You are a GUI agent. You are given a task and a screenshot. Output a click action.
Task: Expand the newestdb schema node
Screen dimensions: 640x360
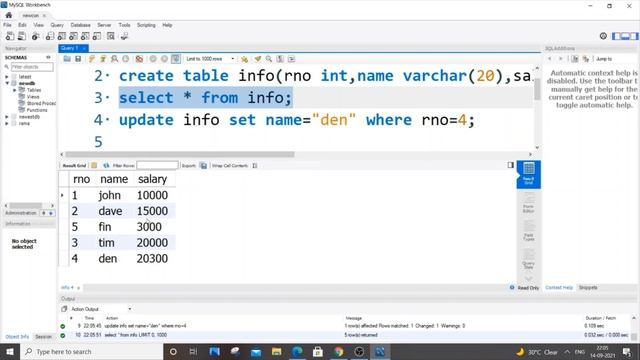(x=7, y=117)
